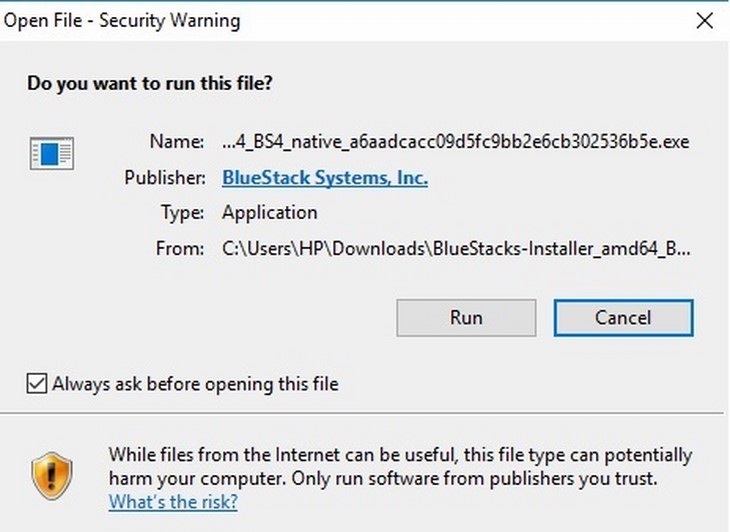730x532 pixels.
Task: Click the Type value Application
Action: click(270, 213)
